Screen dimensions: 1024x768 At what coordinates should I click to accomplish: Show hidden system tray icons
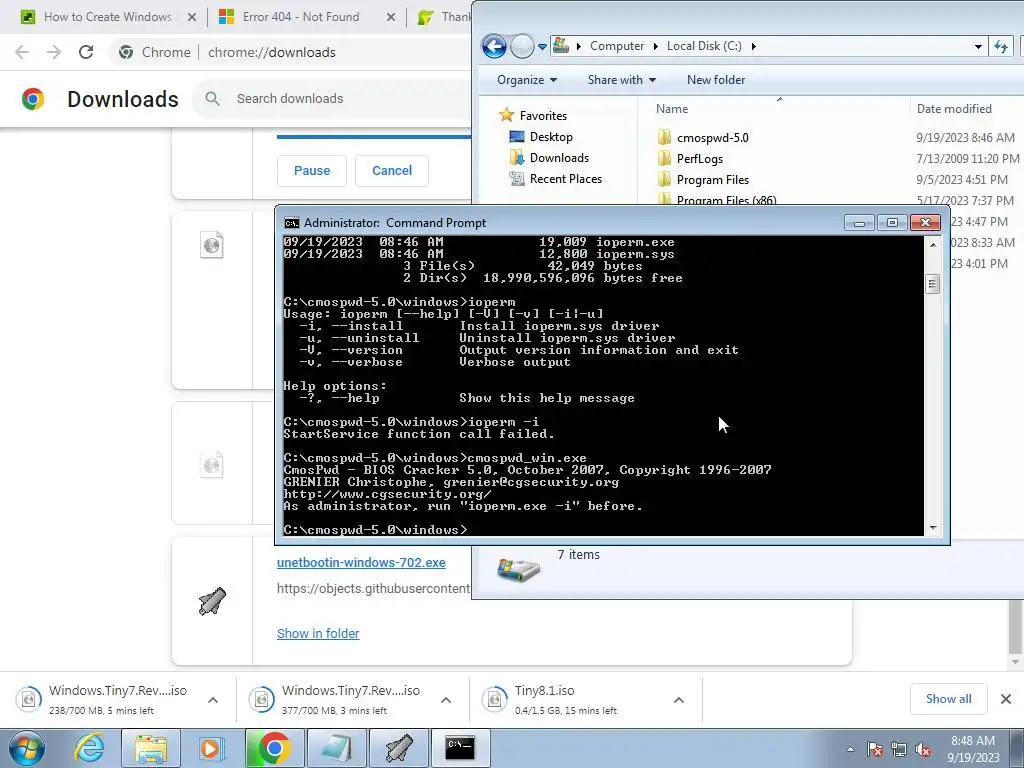(850, 749)
